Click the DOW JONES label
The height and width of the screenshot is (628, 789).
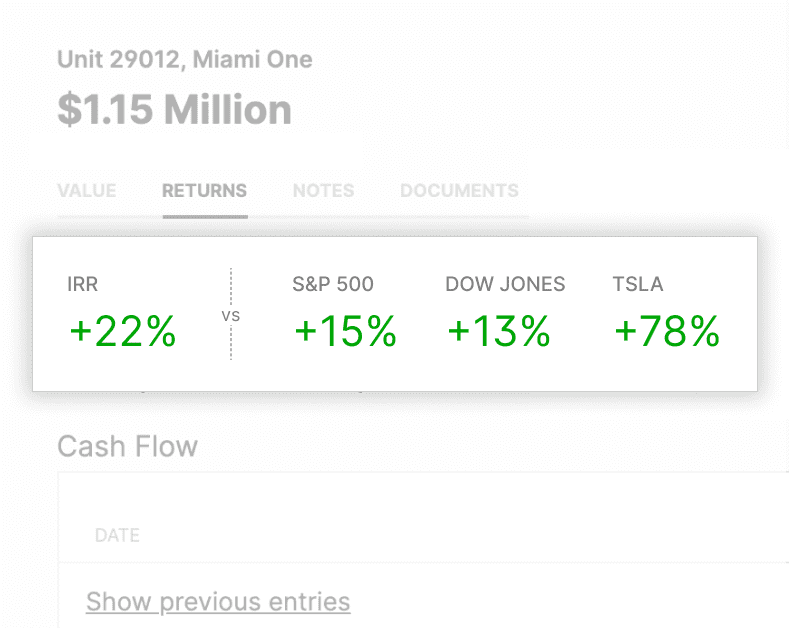click(x=505, y=284)
